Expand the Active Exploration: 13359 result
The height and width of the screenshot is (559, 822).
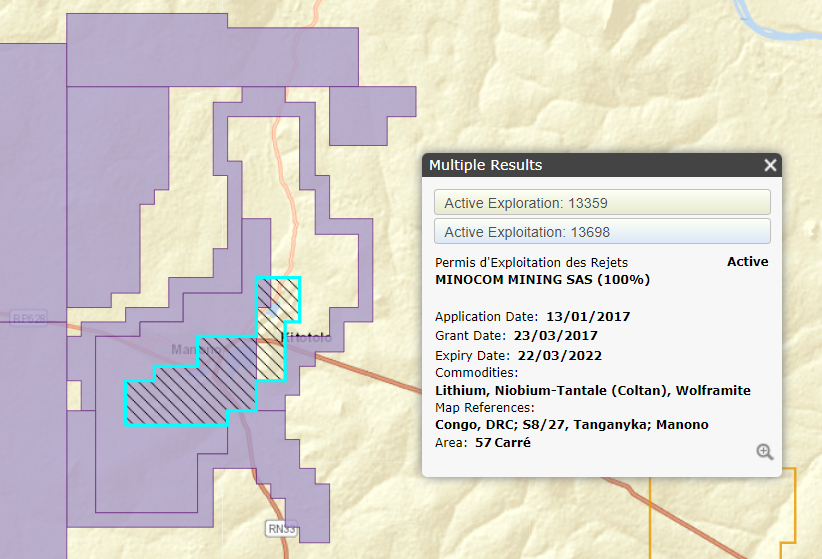(x=602, y=203)
